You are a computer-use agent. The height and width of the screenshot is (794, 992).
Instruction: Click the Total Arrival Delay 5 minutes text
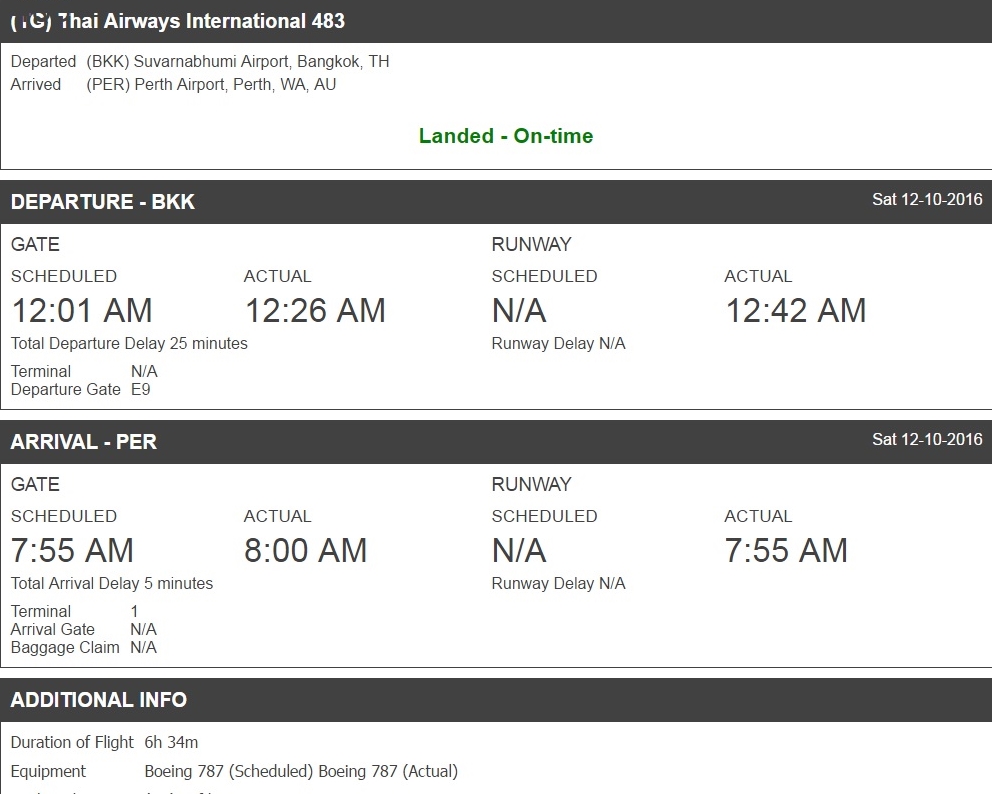(x=112, y=583)
